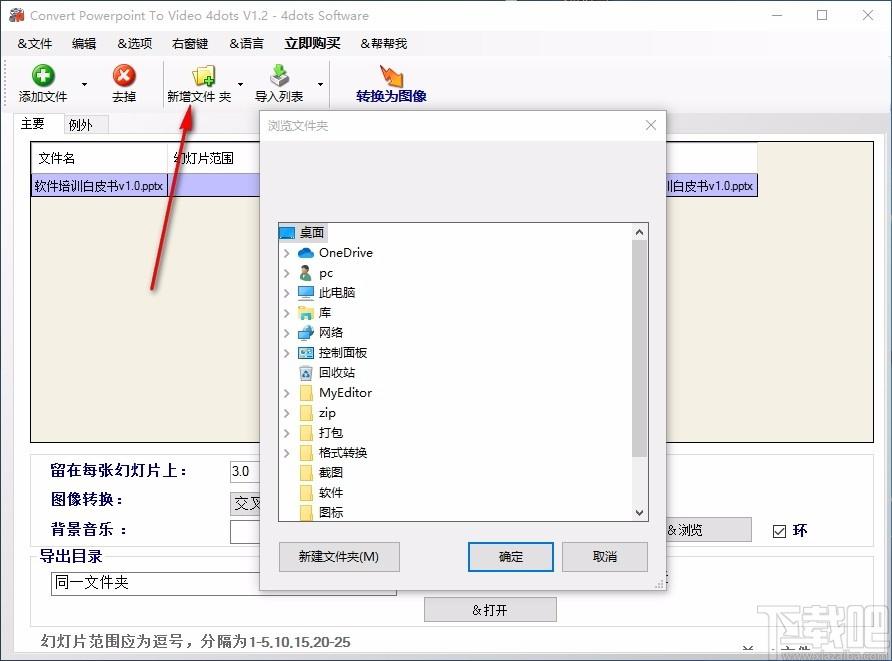Click the 确定 button
892x661 pixels.
coord(510,556)
